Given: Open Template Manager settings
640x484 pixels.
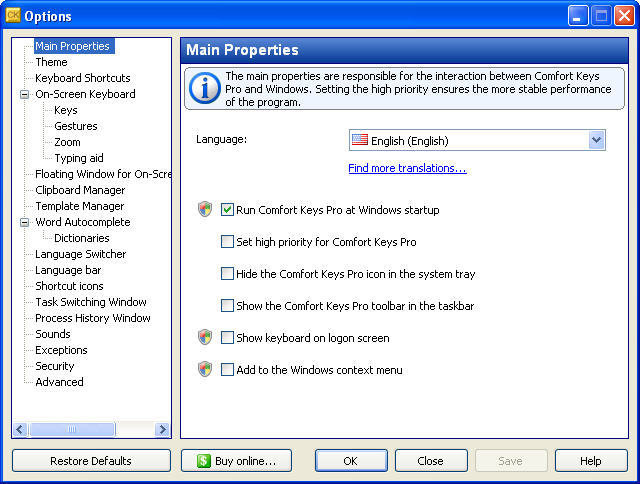Looking at the screenshot, I should point(80,206).
